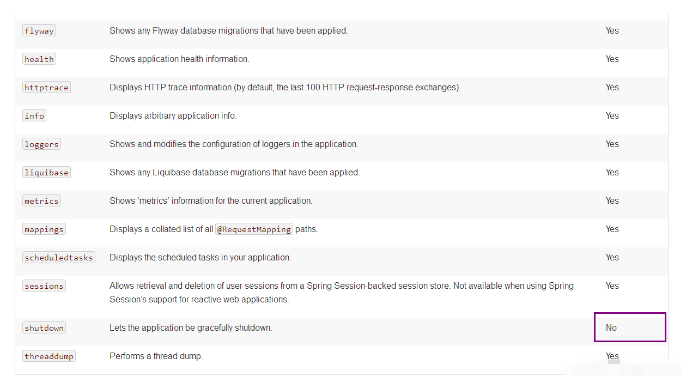The image size is (682, 386).
Task: Click the Yes value in flyway row
Action: click(x=612, y=31)
